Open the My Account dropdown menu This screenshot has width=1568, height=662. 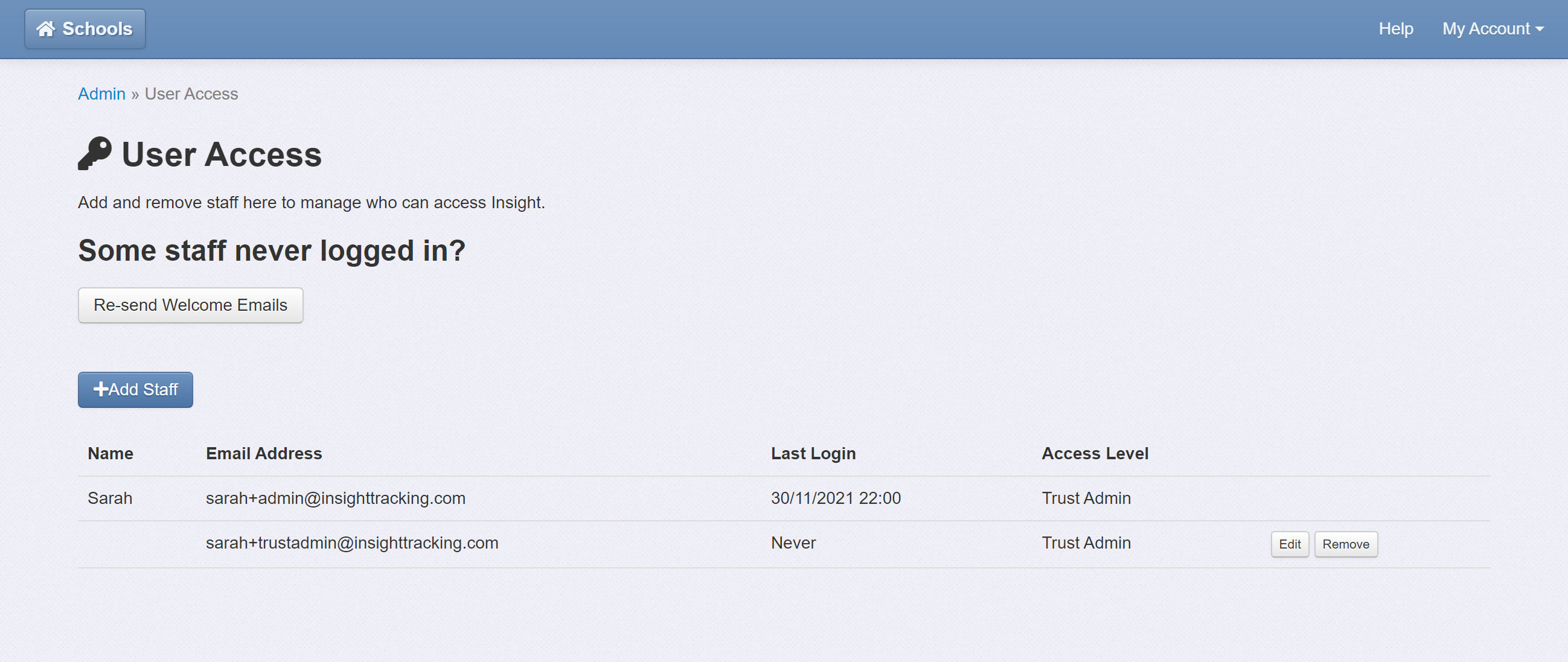click(x=1493, y=28)
